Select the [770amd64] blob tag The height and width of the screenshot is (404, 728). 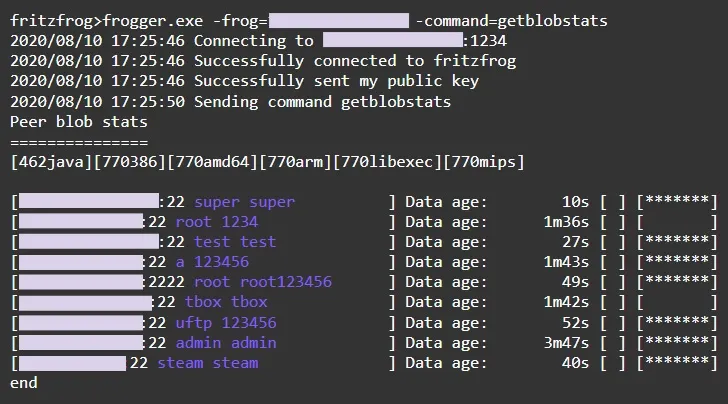pyautogui.click(x=212, y=162)
